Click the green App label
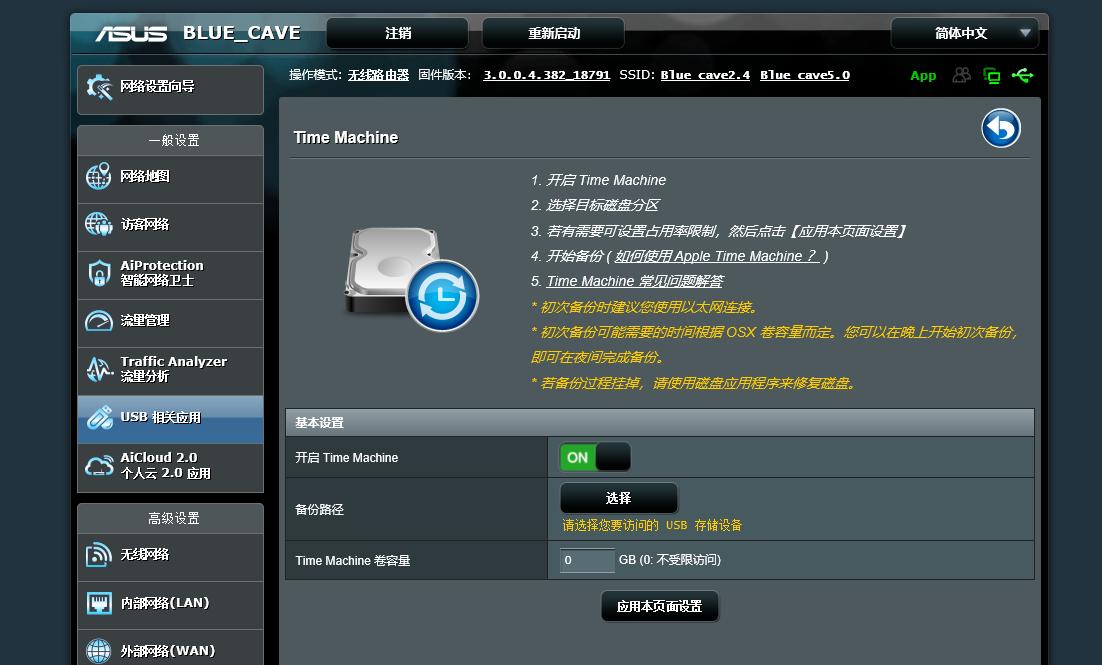Viewport: 1102px width, 665px height. pyautogui.click(x=923, y=76)
